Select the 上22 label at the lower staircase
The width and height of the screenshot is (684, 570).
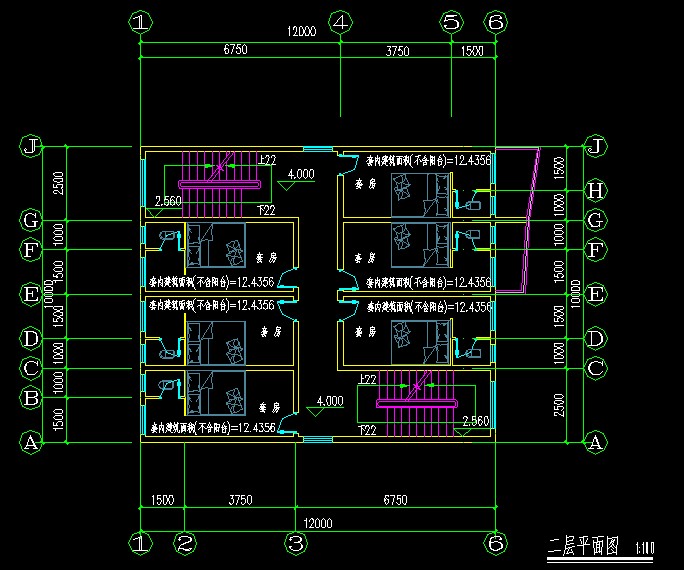(x=367, y=379)
